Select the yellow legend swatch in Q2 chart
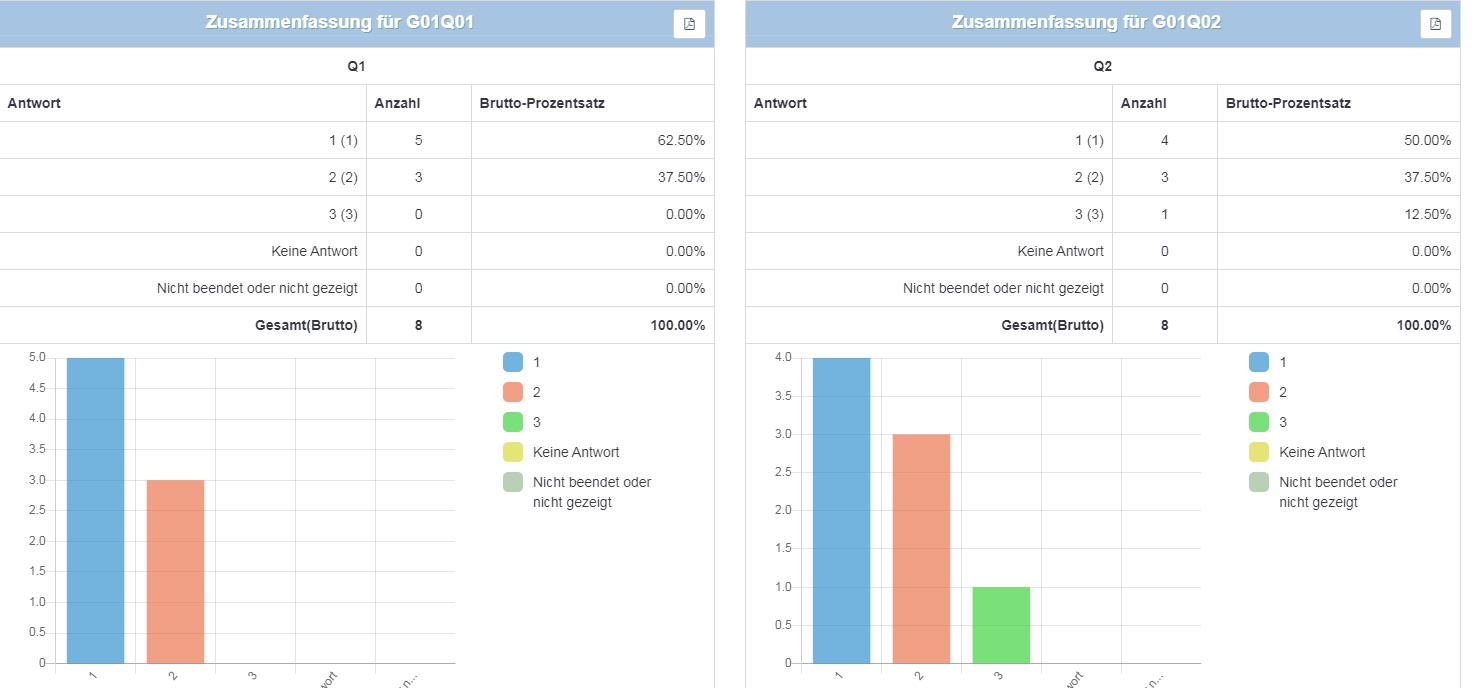This screenshot has width=1472, height=688. (1259, 452)
